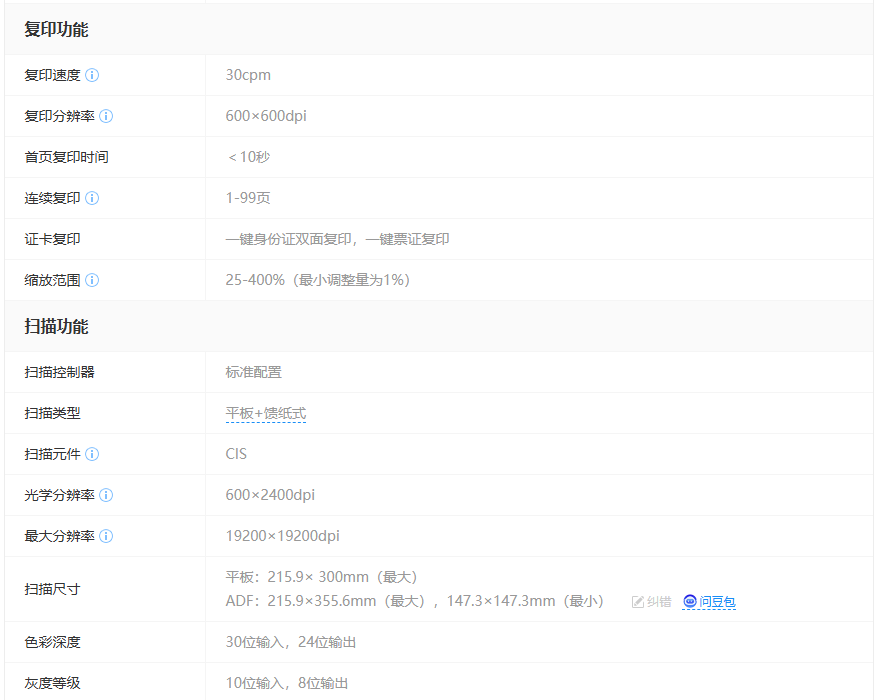Viewport: 880px width, 700px height.
Task: Click the info icon beside 复印速度
Action: pos(92,75)
